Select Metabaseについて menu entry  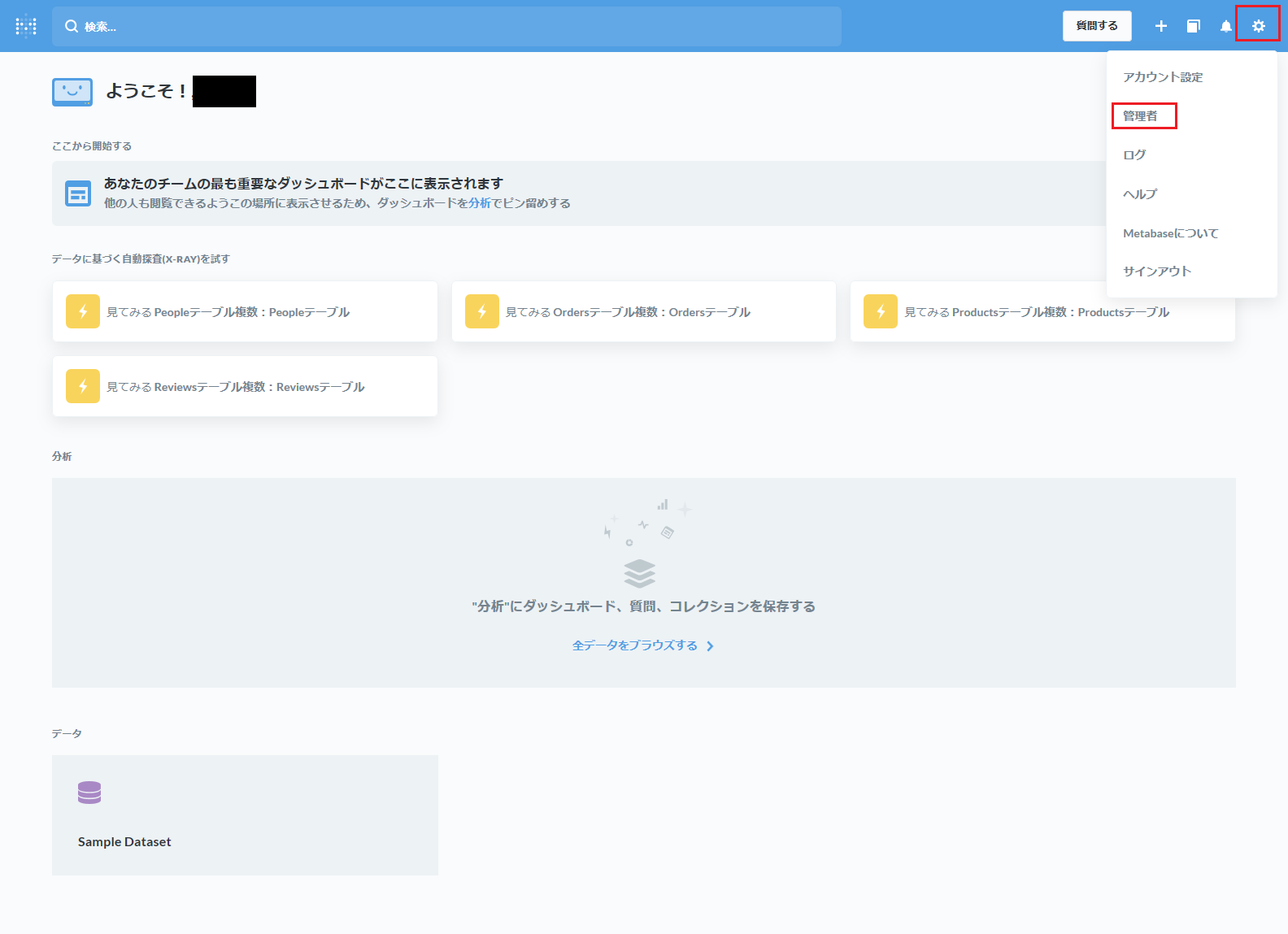(1170, 233)
